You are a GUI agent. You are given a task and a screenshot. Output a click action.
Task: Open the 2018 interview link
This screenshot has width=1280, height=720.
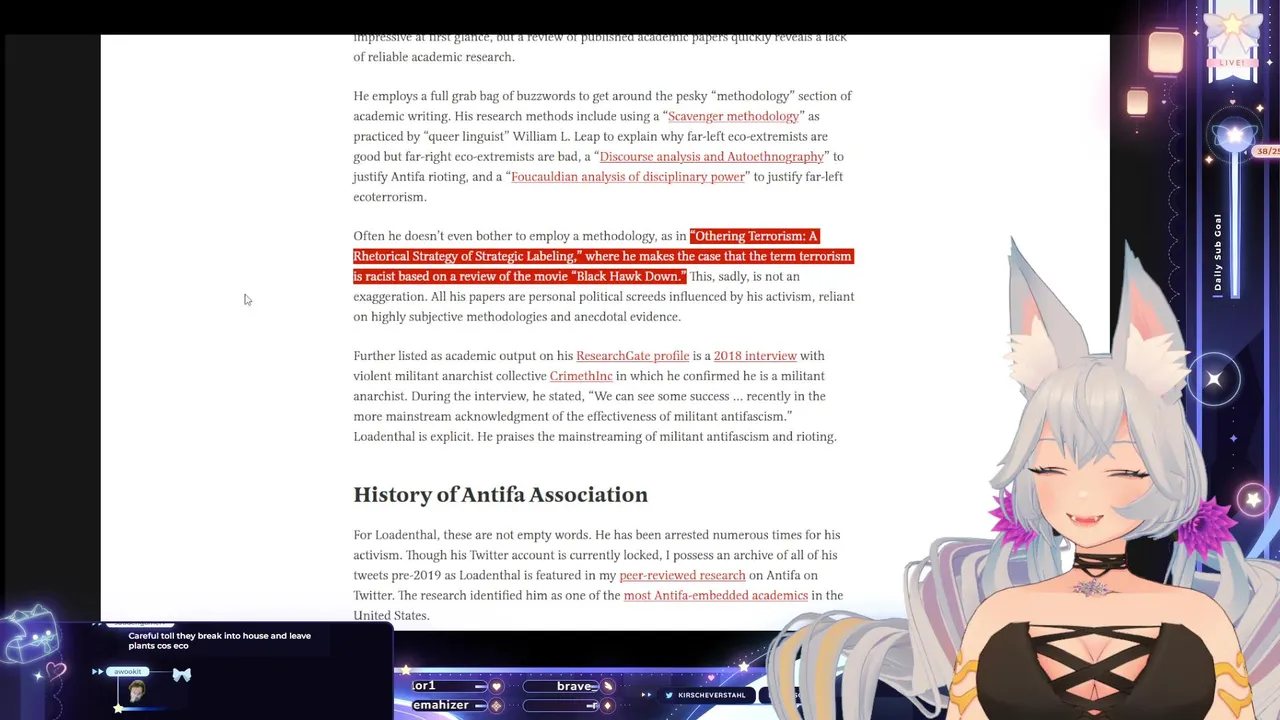click(x=755, y=356)
